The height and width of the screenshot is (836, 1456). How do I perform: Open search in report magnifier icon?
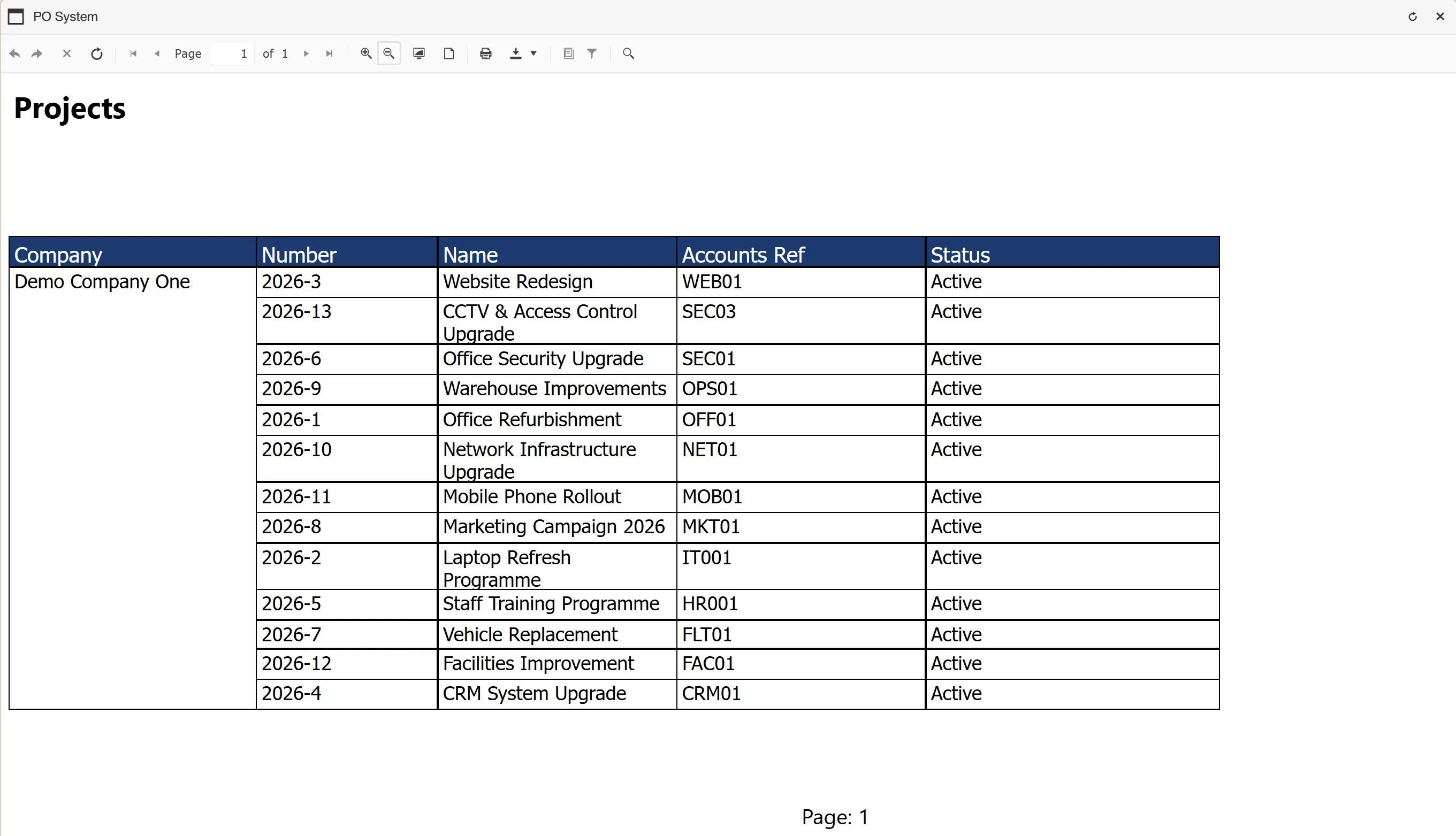(628, 53)
